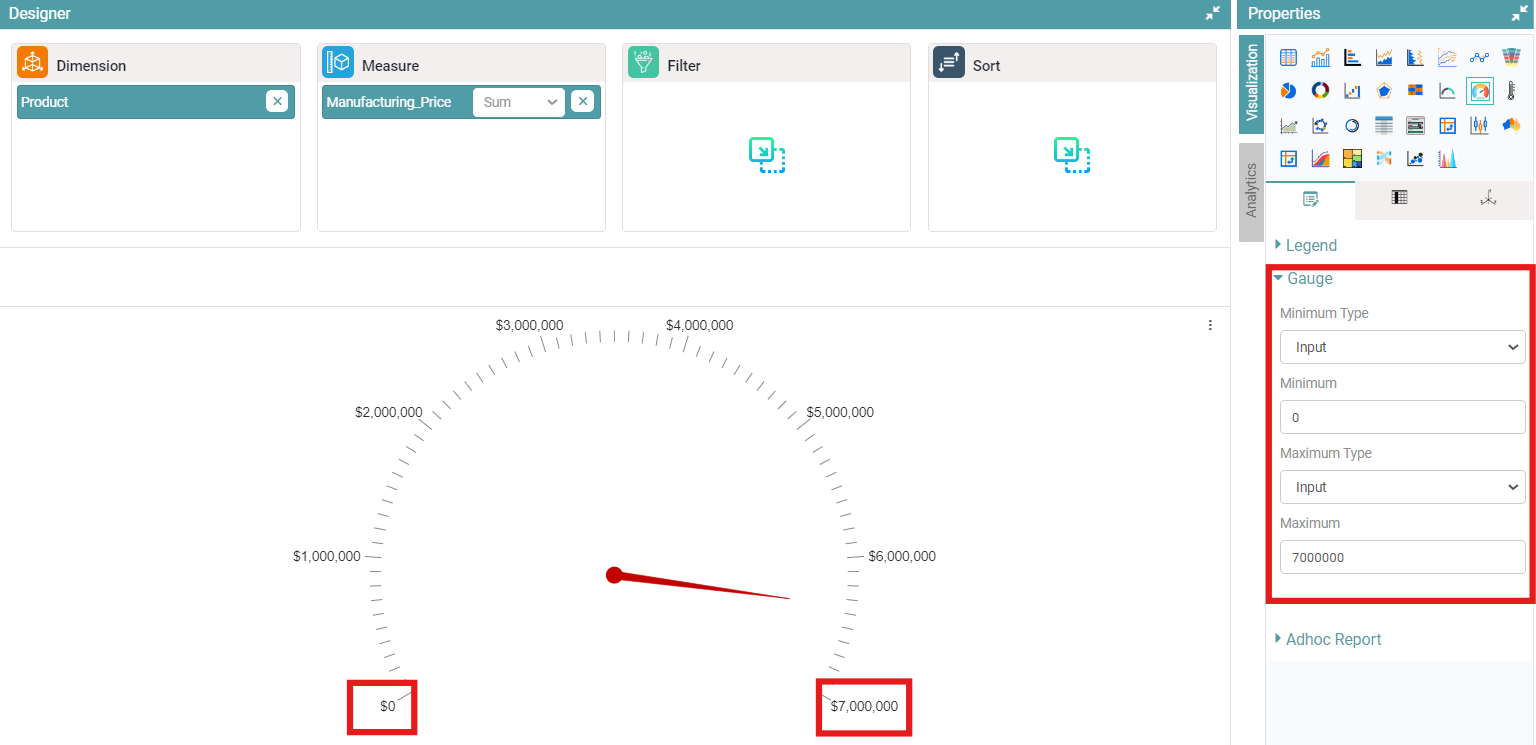Open the Minimum Type dropdown
1536x745 pixels.
tap(1402, 347)
